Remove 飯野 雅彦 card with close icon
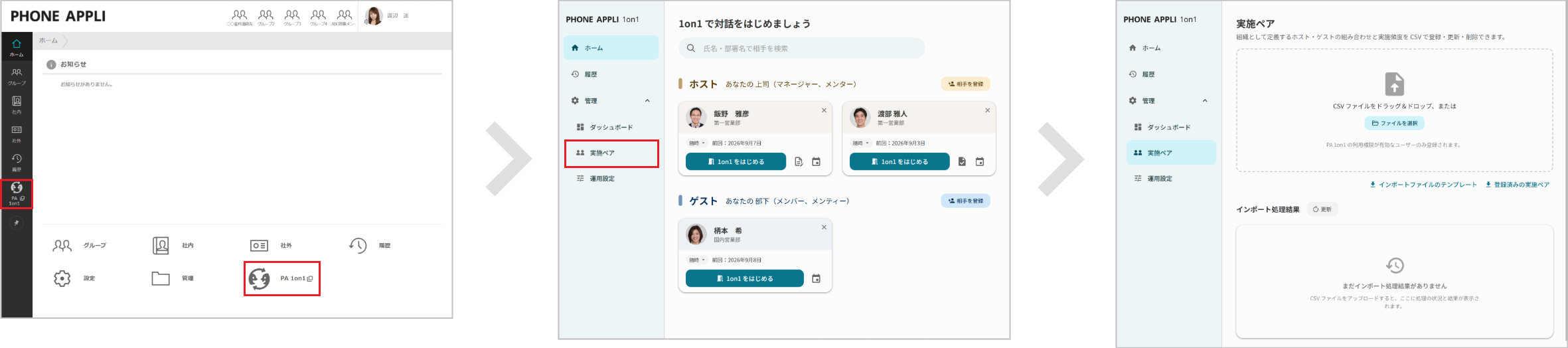Viewport: 1568px width, 348px height. tap(824, 110)
